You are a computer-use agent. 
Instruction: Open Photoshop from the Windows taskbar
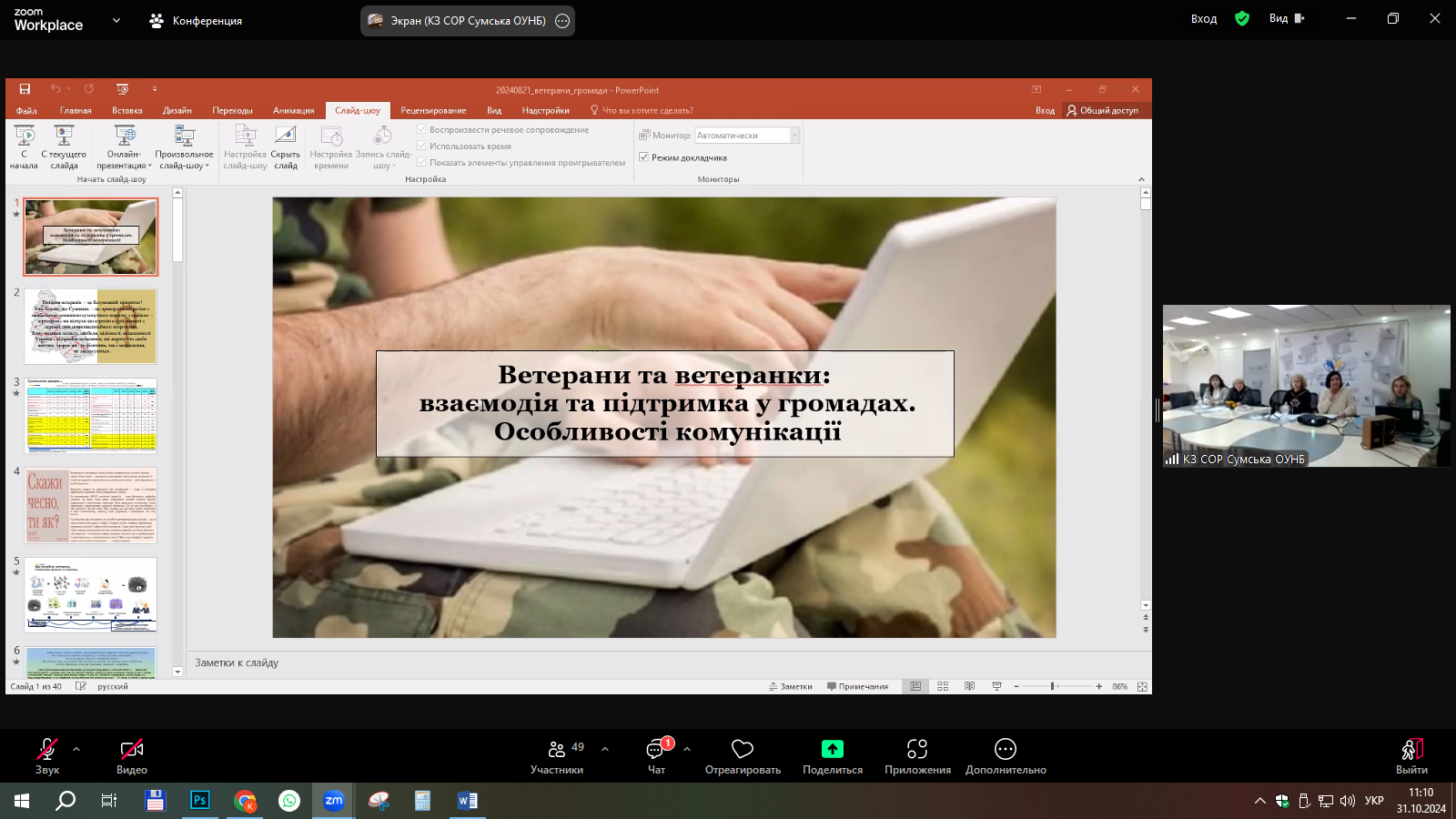tap(199, 801)
